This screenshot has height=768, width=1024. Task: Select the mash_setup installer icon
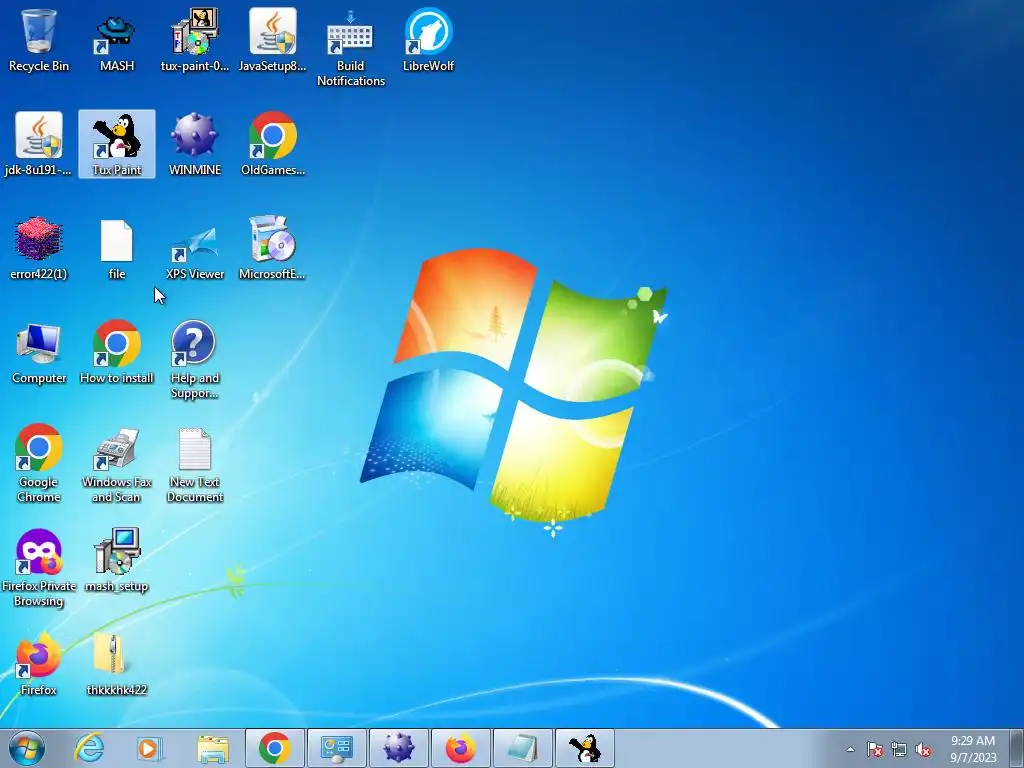(117, 560)
